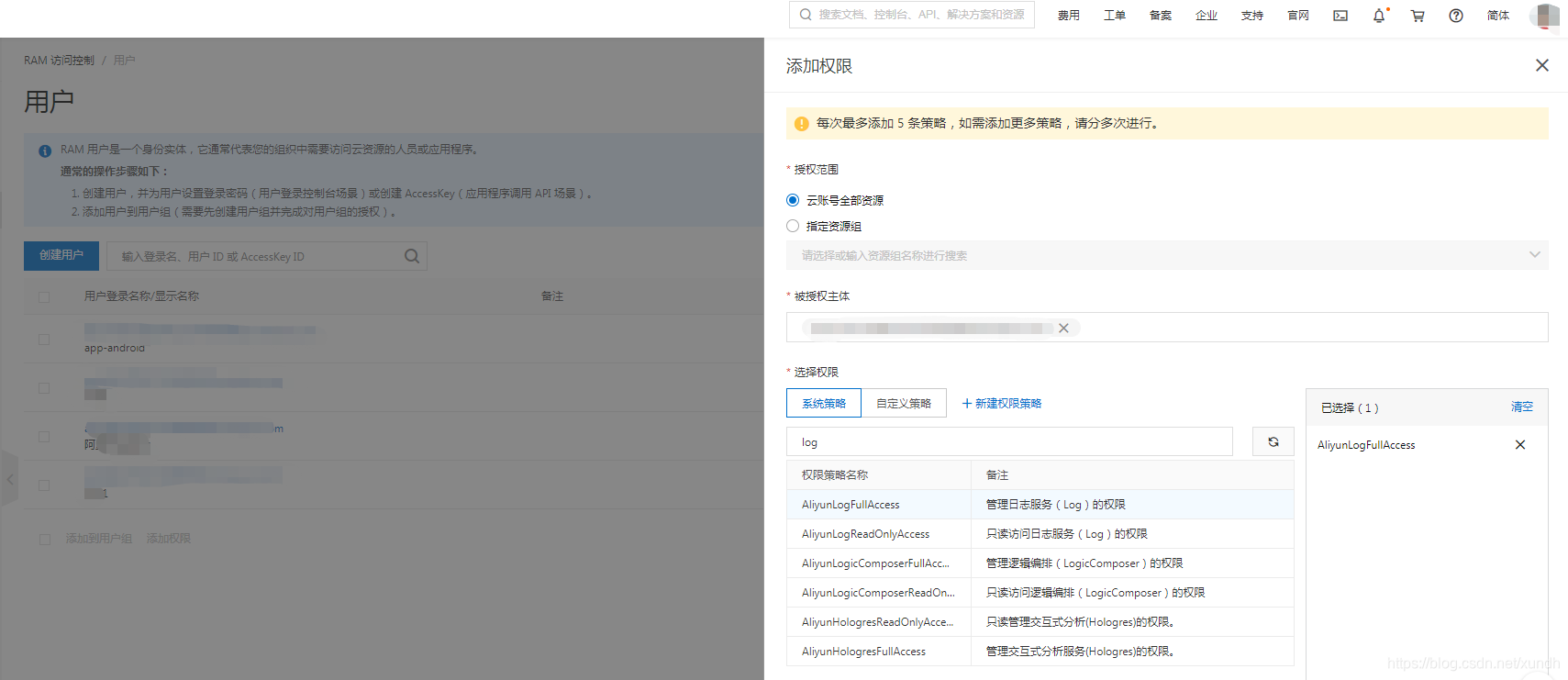Open 支持 menu in top bar

pyautogui.click(x=1252, y=16)
